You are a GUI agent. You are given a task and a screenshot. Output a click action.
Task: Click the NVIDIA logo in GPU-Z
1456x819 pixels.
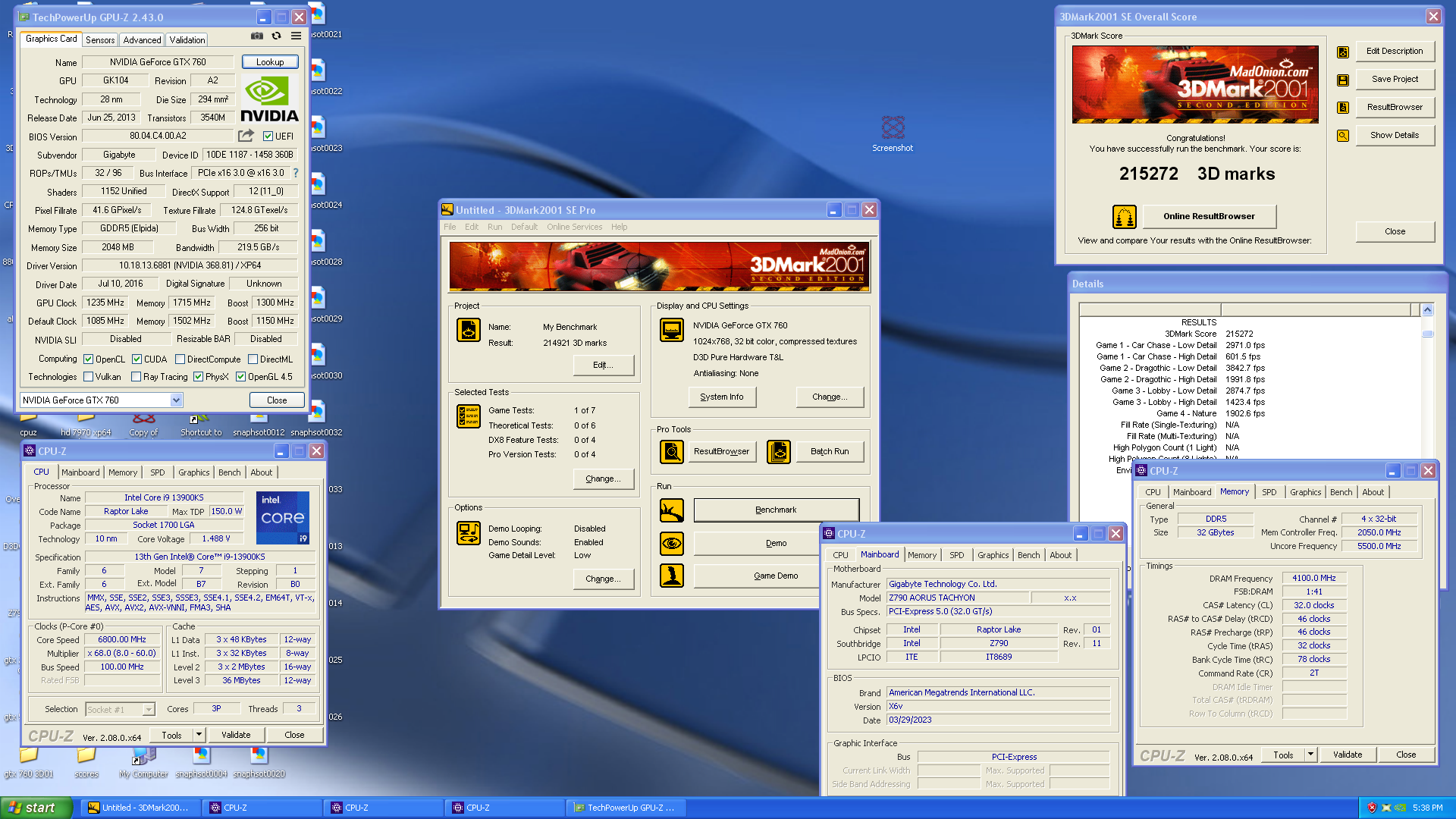point(269,99)
